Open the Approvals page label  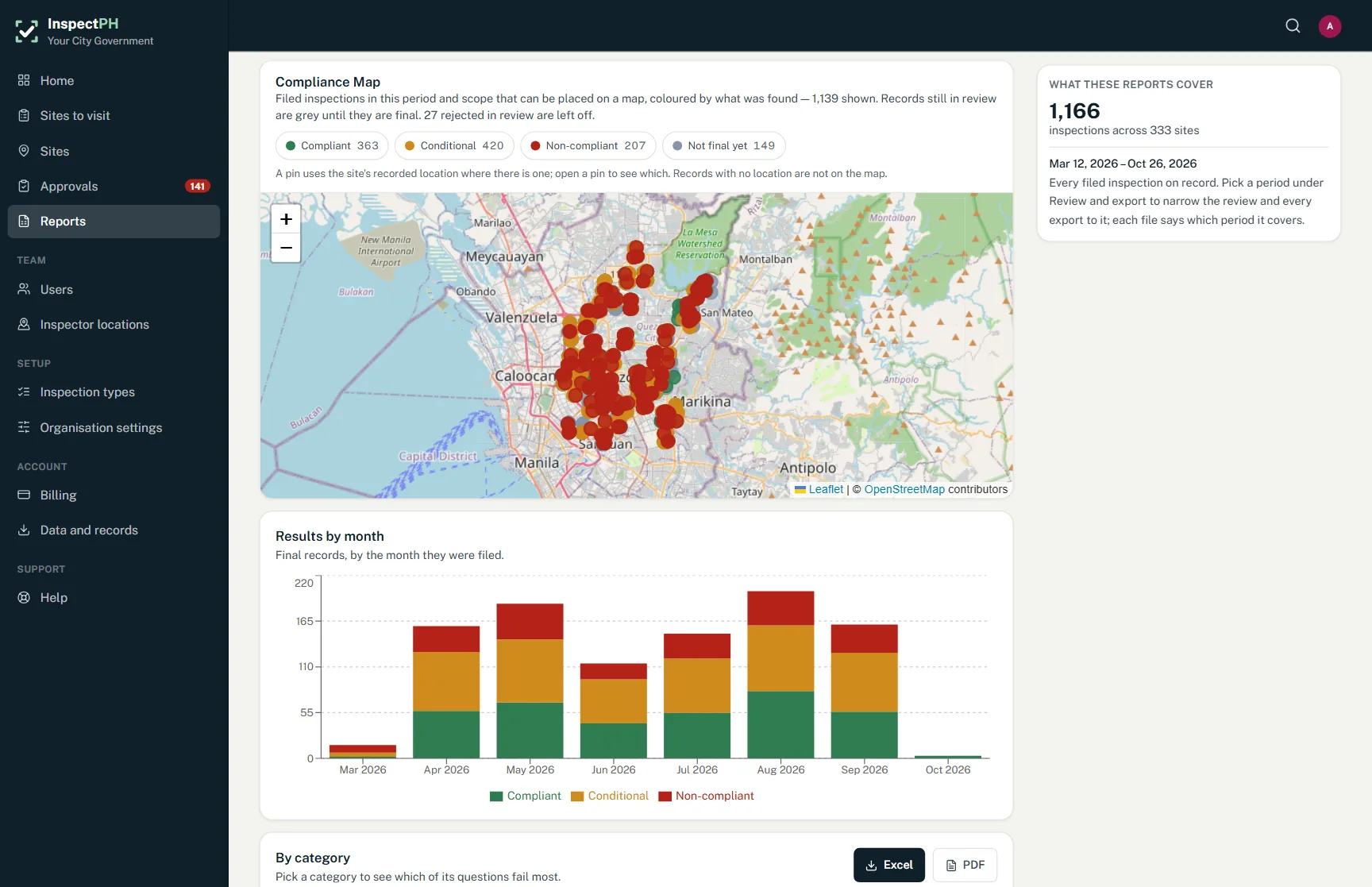(x=69, y=187)
